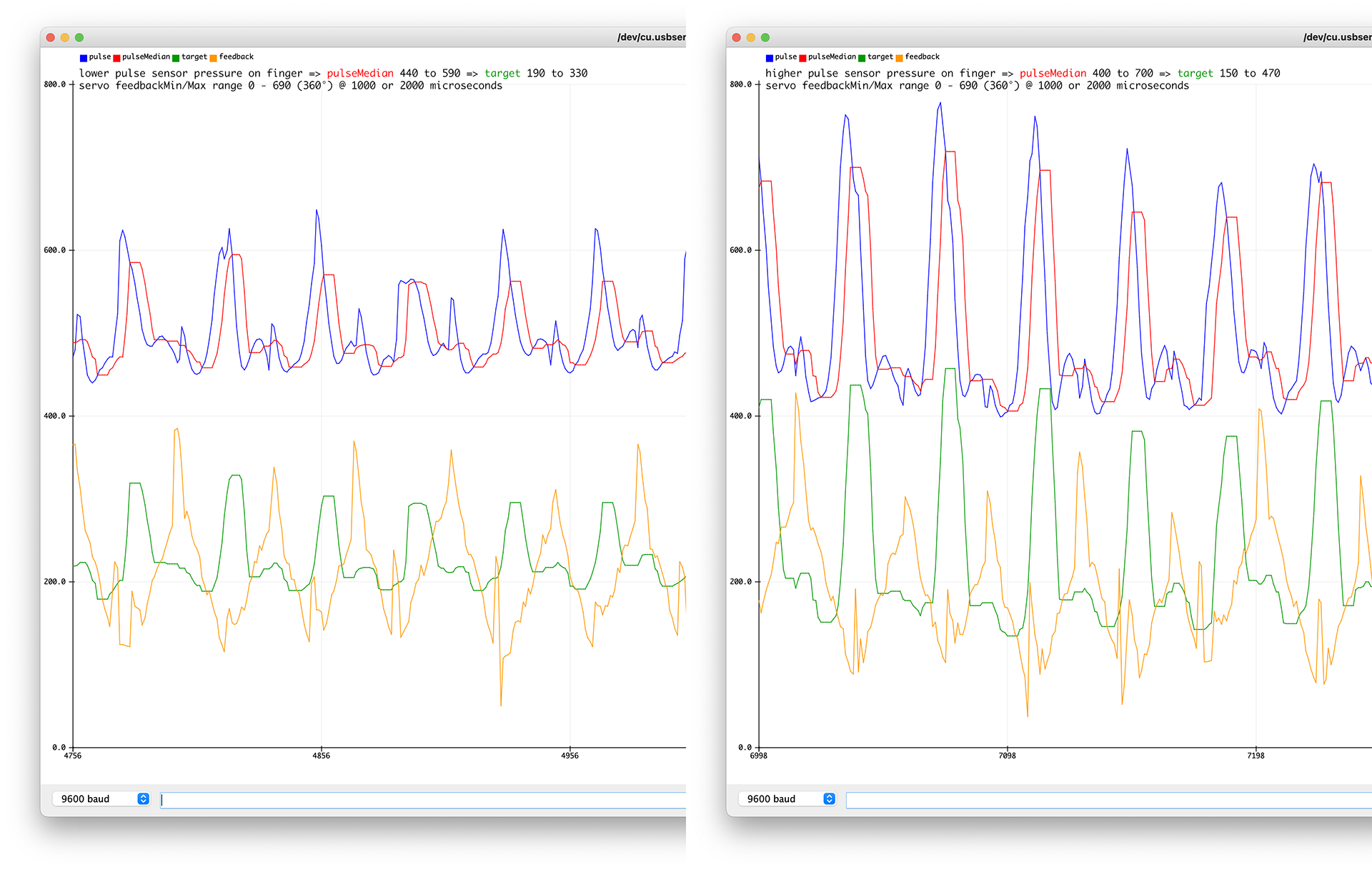Click the 7098 x-axis tick label
The image size is (1372, 870).
coord(1007,756)
